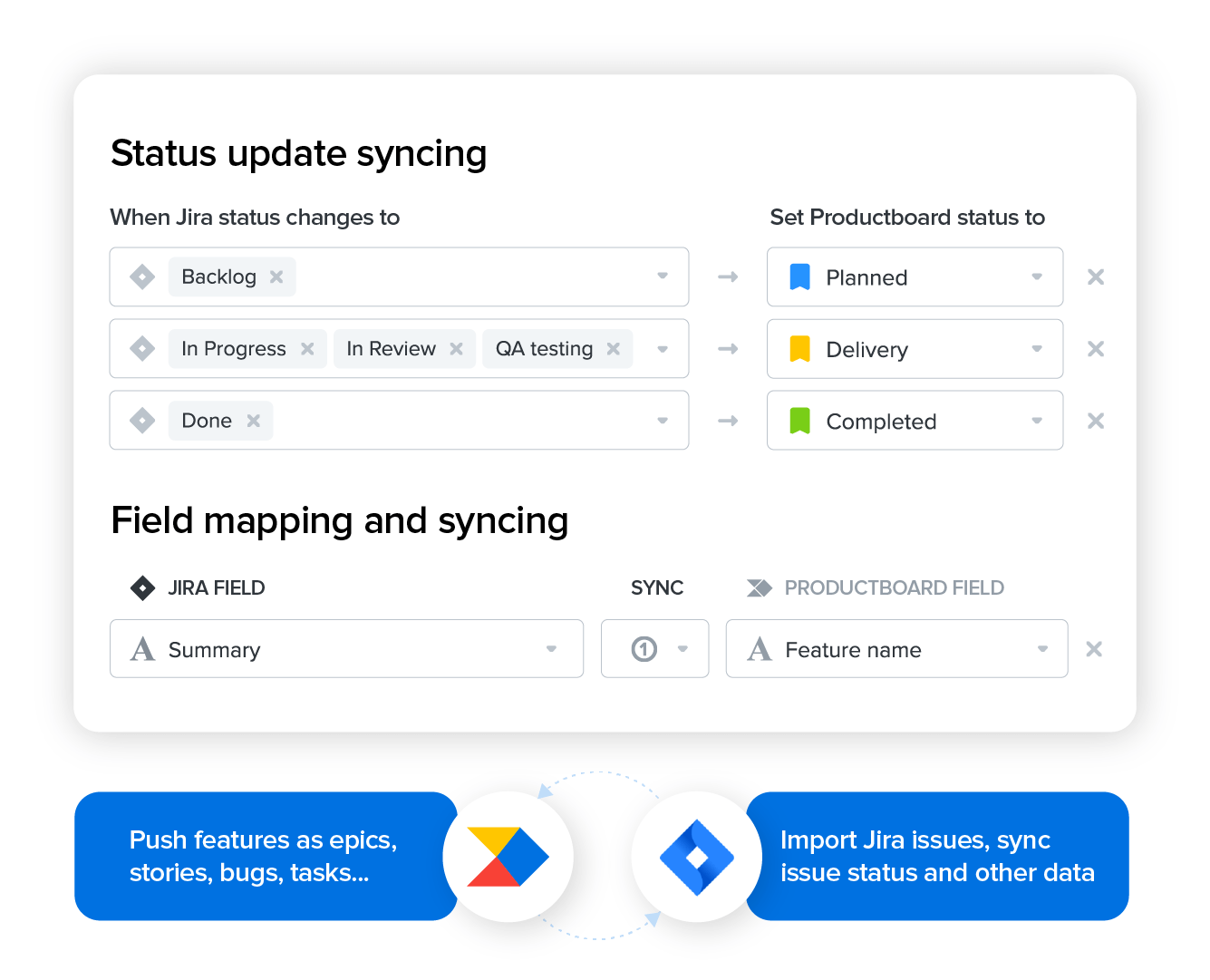Delete the Delivery status mapping row
Screen dimensions: 1210x980
tap(1096, 349)
